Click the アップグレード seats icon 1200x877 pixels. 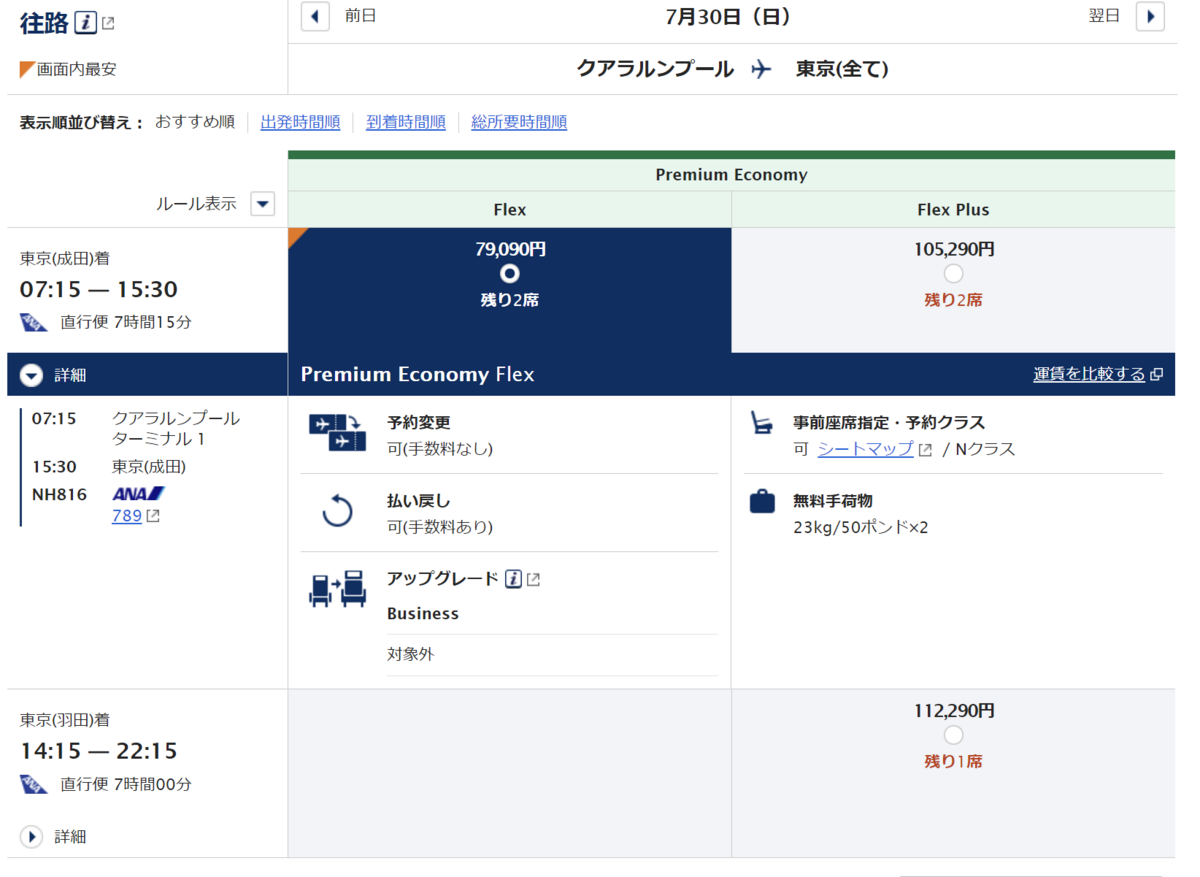(x=338, y=590)
